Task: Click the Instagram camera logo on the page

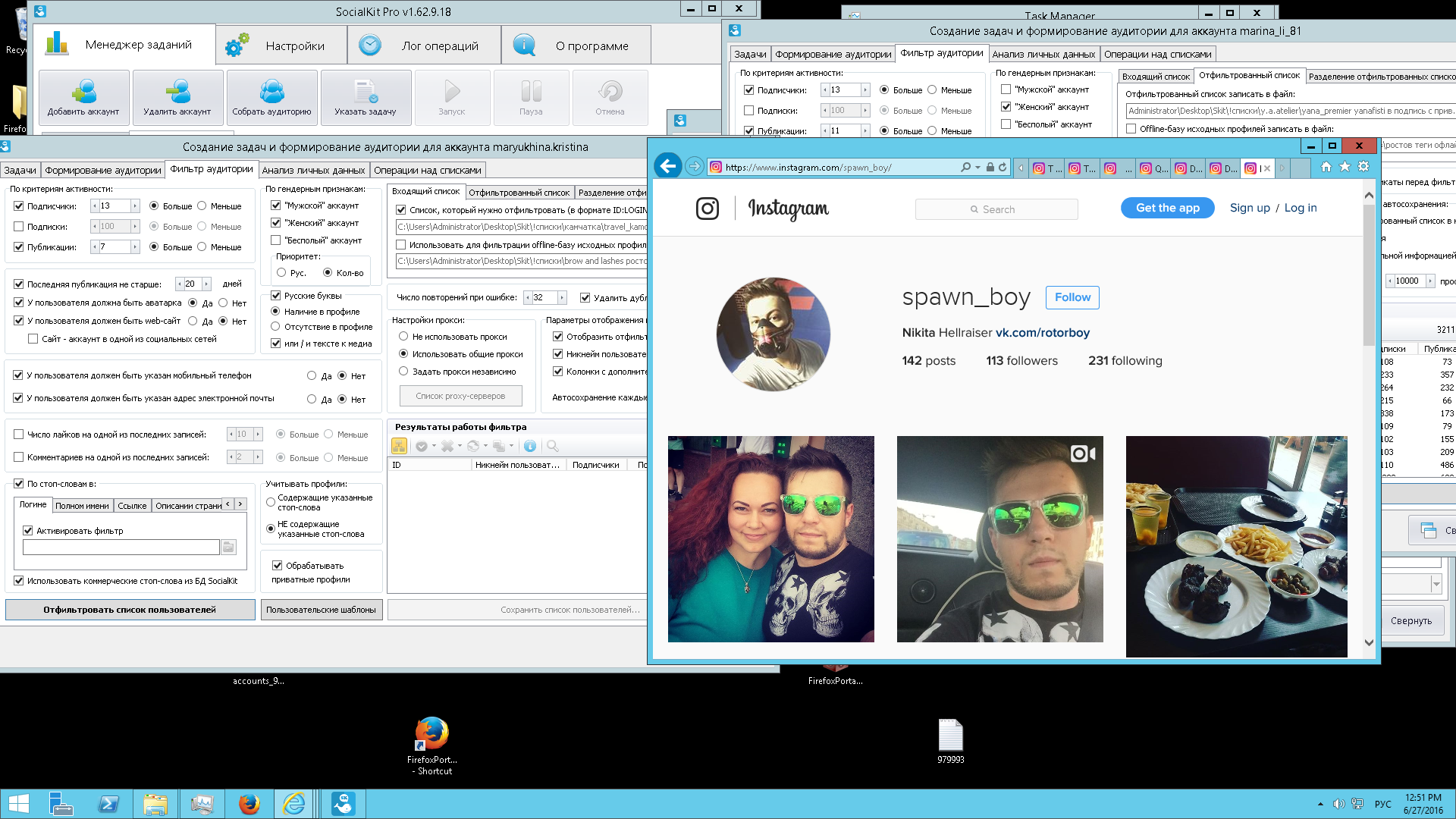Action: click(x=708, y=208)
